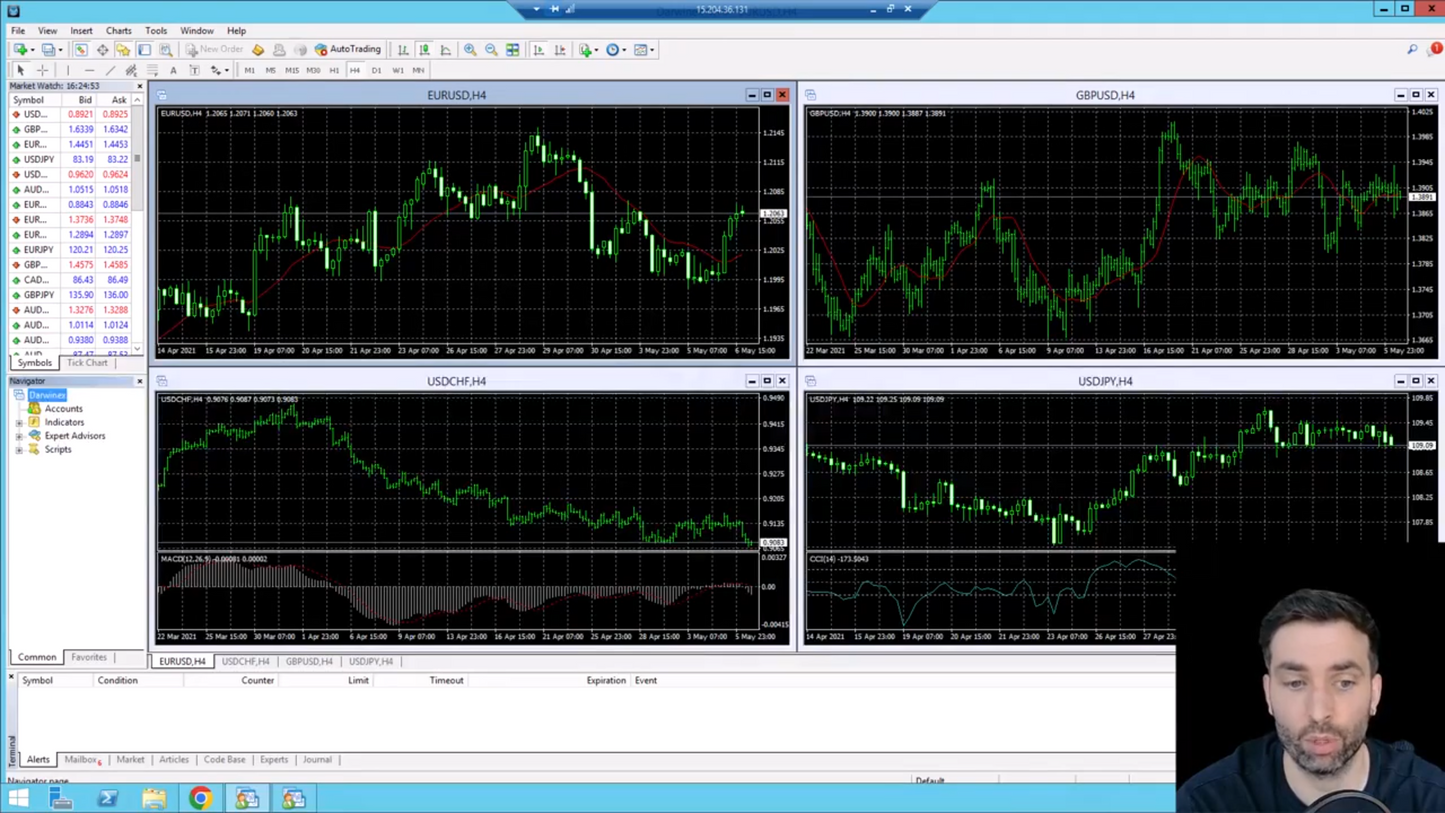
Task: Switch to Navigator Favorites tab
Action: (88, 657)
